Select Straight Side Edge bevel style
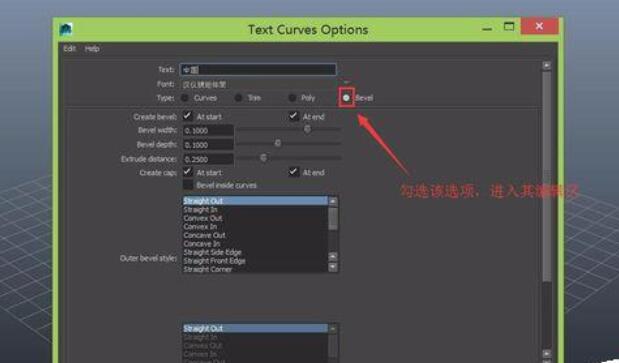This screenshot has height=363, width=619. [212, 252]
